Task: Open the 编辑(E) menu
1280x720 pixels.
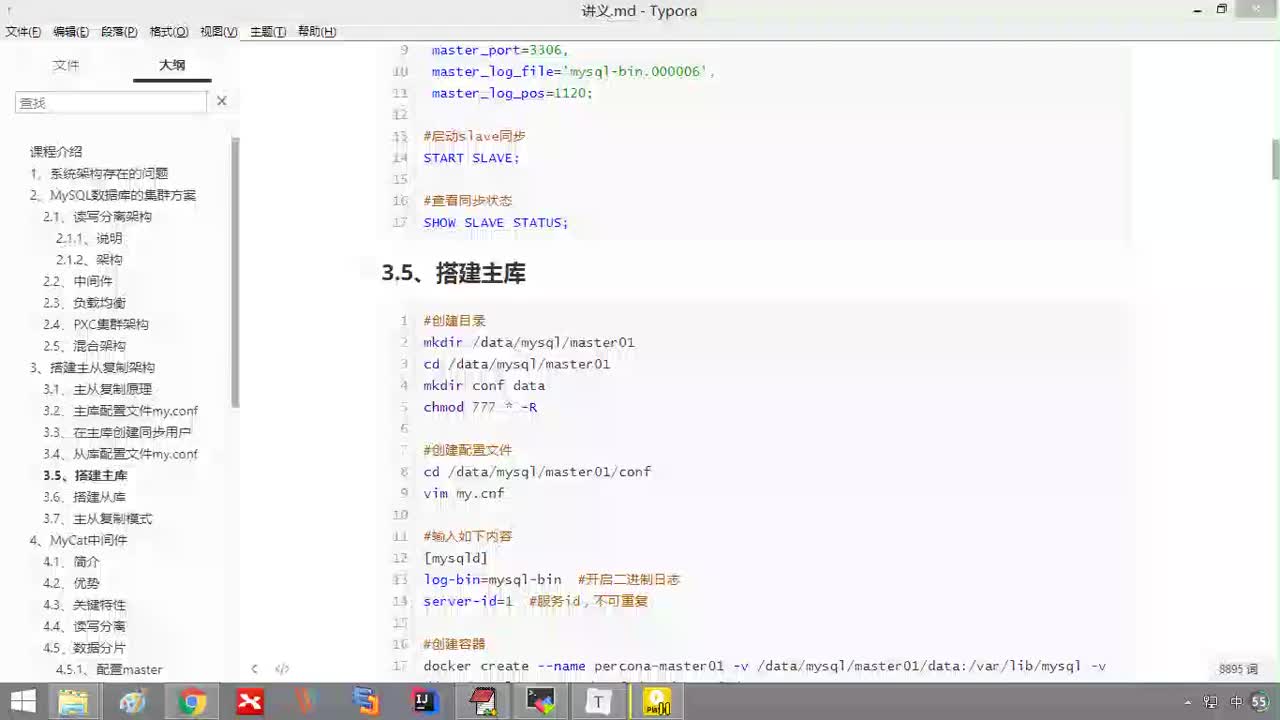Action: 71,31
